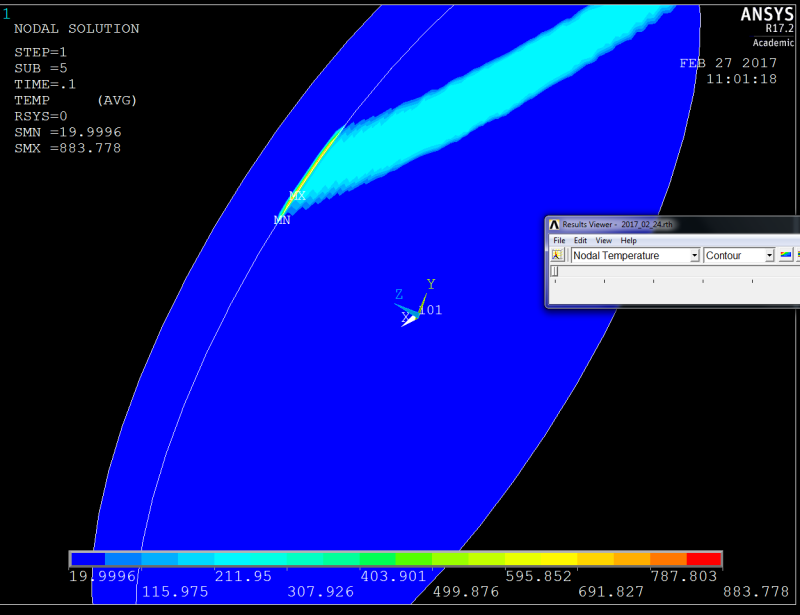Open the Edit menu in Results Viewer
The image size is (800, 615).
[x=580, y=240]
